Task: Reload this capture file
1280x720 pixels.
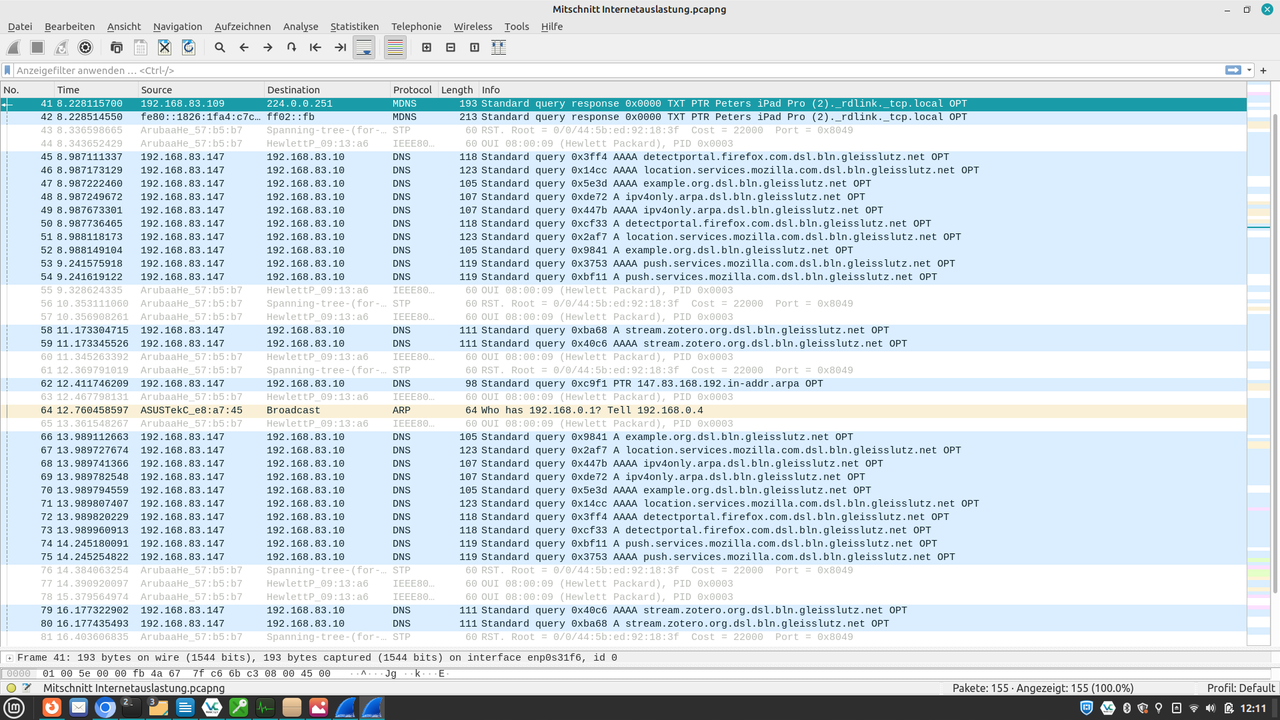Action: (188, 47)
